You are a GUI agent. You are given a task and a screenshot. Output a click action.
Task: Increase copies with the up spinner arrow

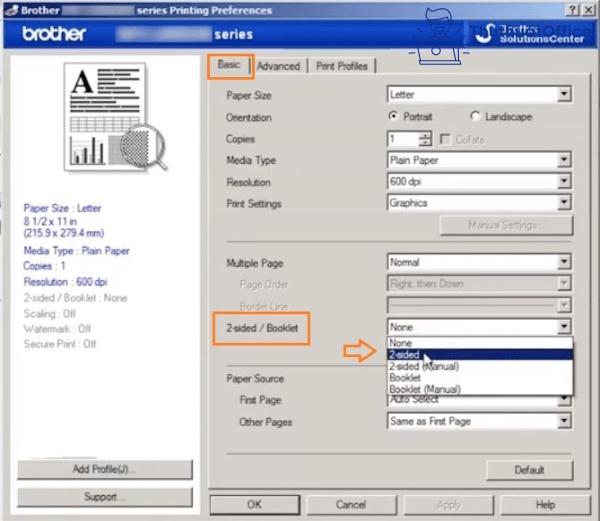[x=425, y=135]
